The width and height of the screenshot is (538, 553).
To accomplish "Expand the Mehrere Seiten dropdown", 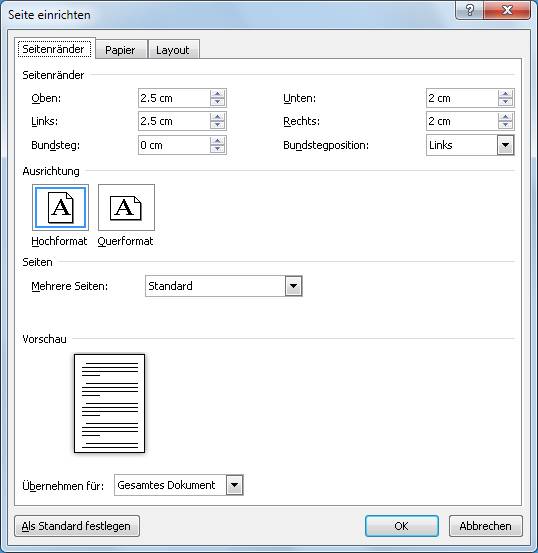I will coord(294,286).
